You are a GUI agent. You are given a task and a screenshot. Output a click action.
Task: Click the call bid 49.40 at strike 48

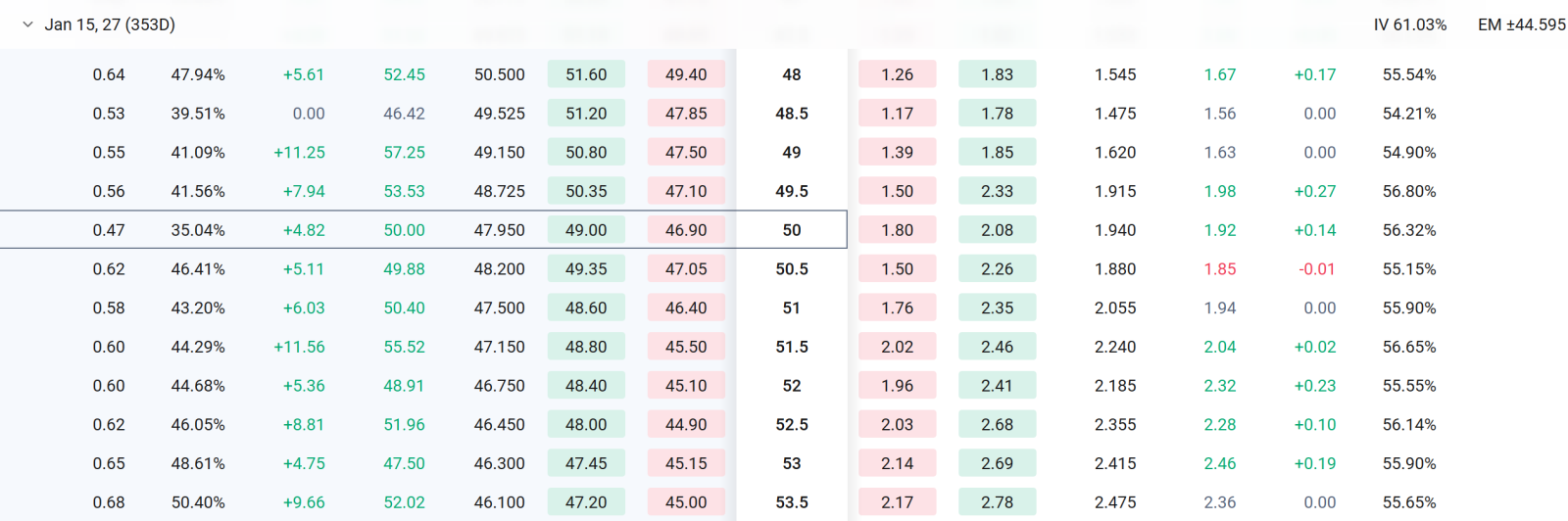point(686,74)
